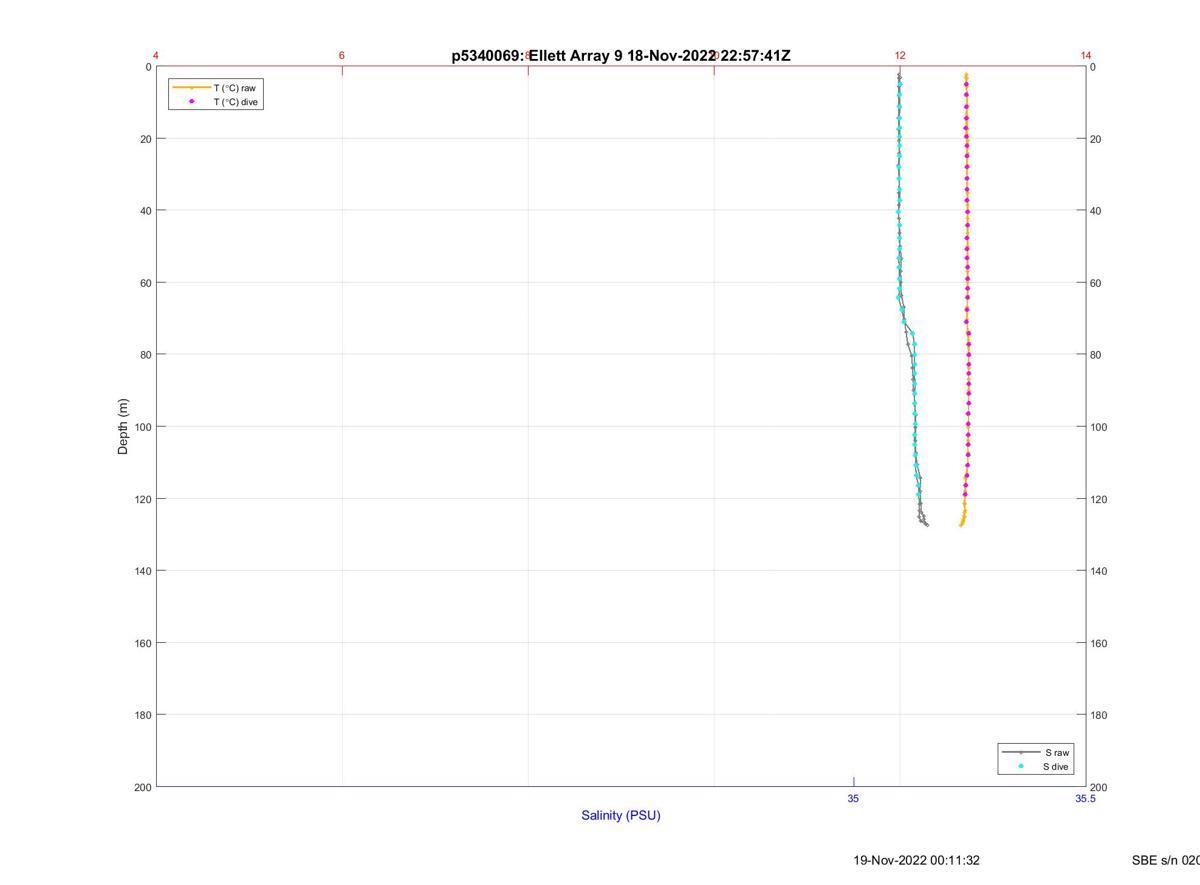
Task: Click the cyan dot marker for S dive
Action: 1021,767
